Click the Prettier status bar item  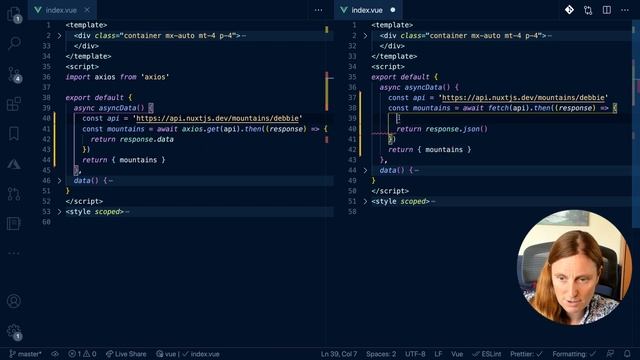coord(526,354)
